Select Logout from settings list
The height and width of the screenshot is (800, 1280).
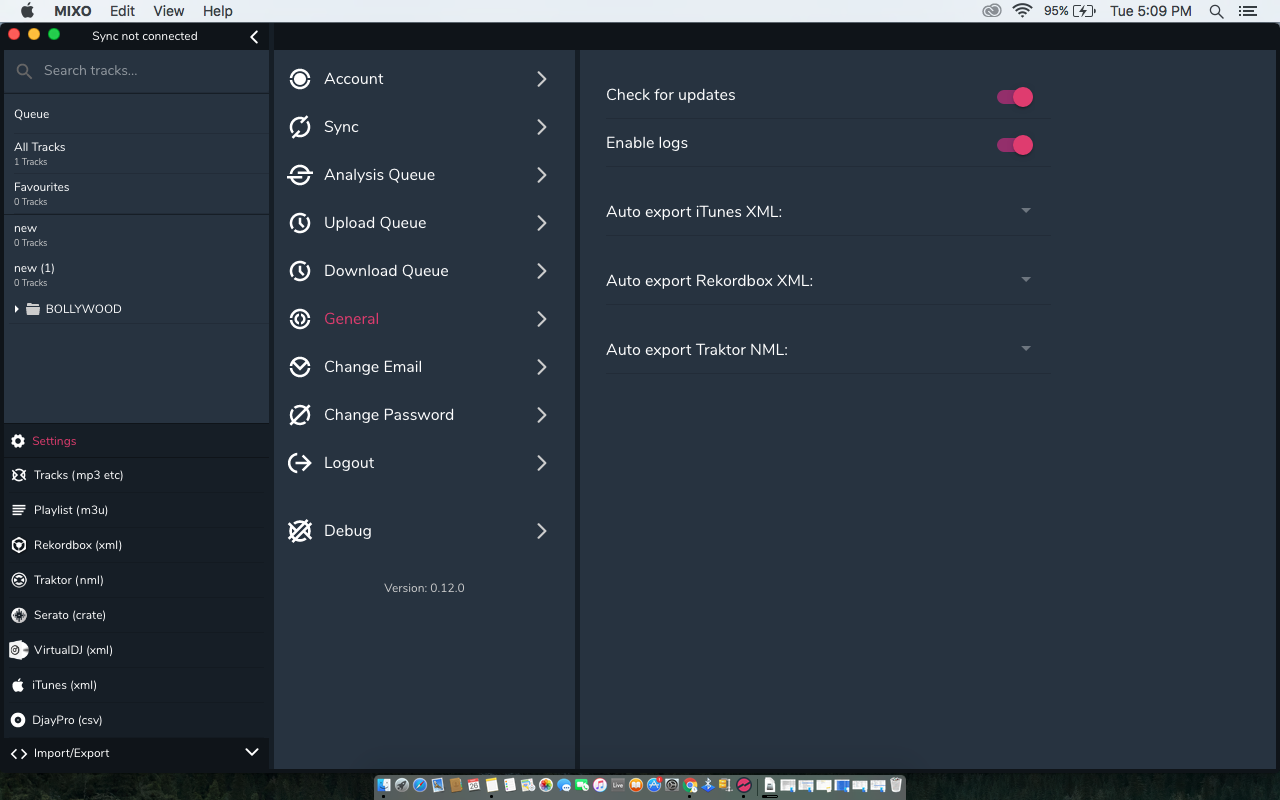pyautogui.click(x=349, y=463)
